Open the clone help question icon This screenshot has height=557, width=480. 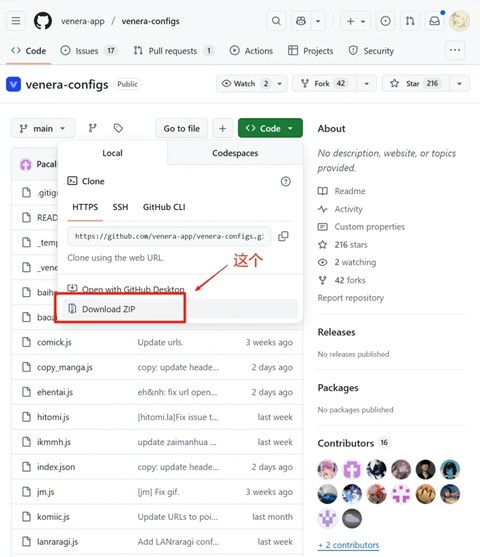pos(286,182)
